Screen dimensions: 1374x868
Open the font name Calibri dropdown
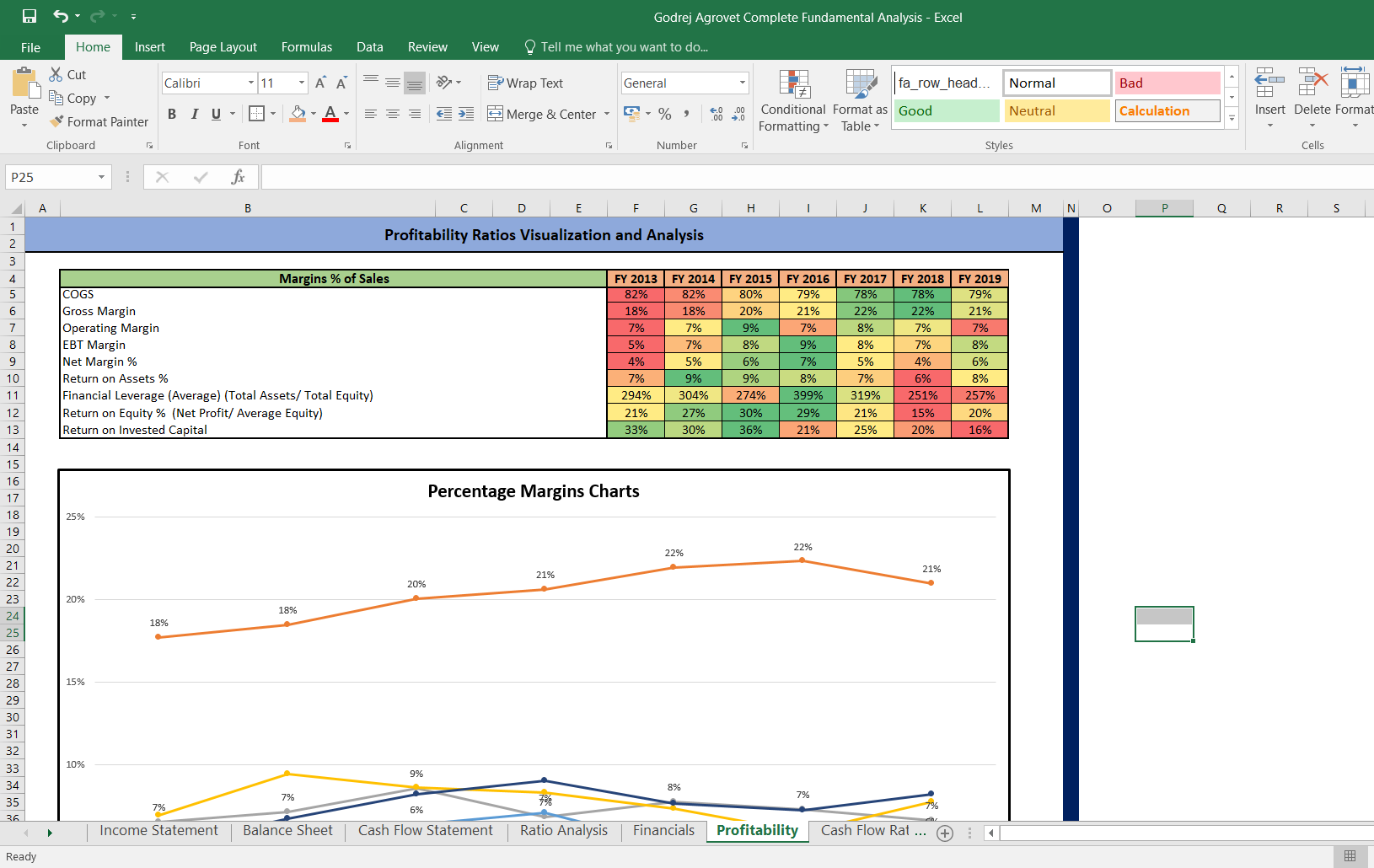pyautogui.click(x=251, y=83)
